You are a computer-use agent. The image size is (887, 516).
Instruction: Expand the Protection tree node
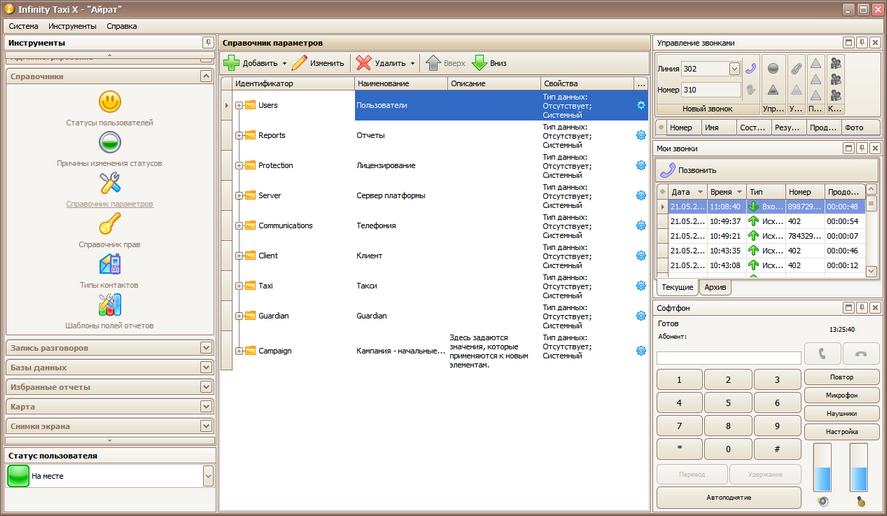click(239, 165)
